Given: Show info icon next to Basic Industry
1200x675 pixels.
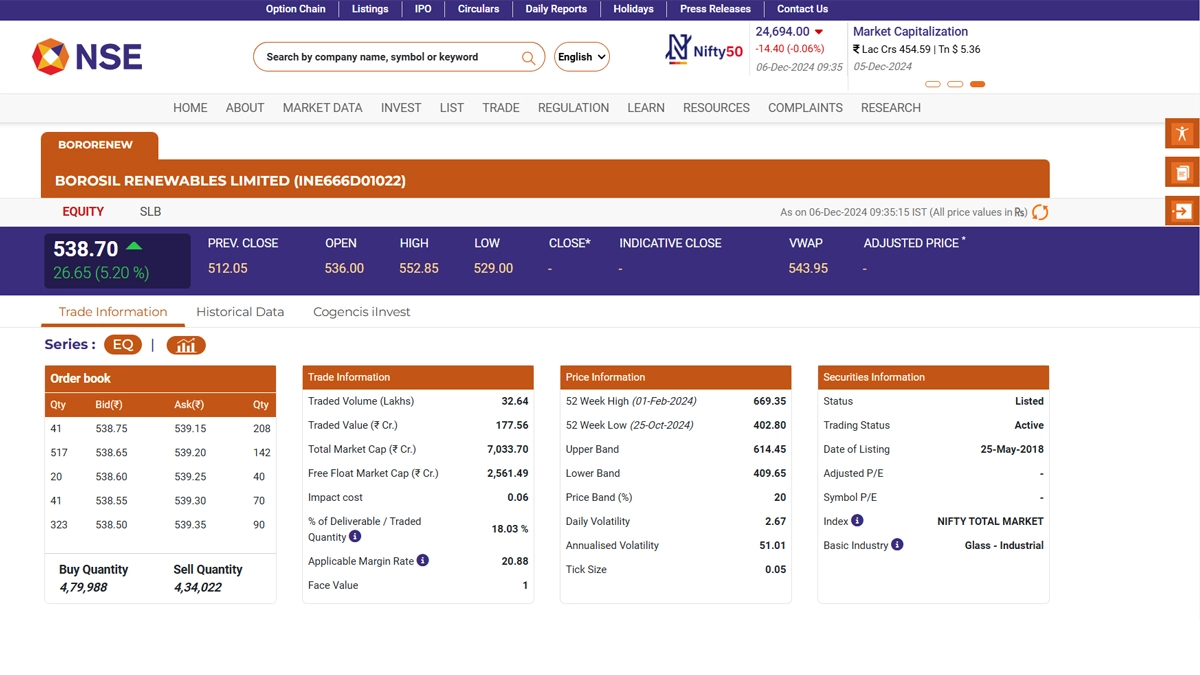Looking at the screenshot, I should (897, 545).
